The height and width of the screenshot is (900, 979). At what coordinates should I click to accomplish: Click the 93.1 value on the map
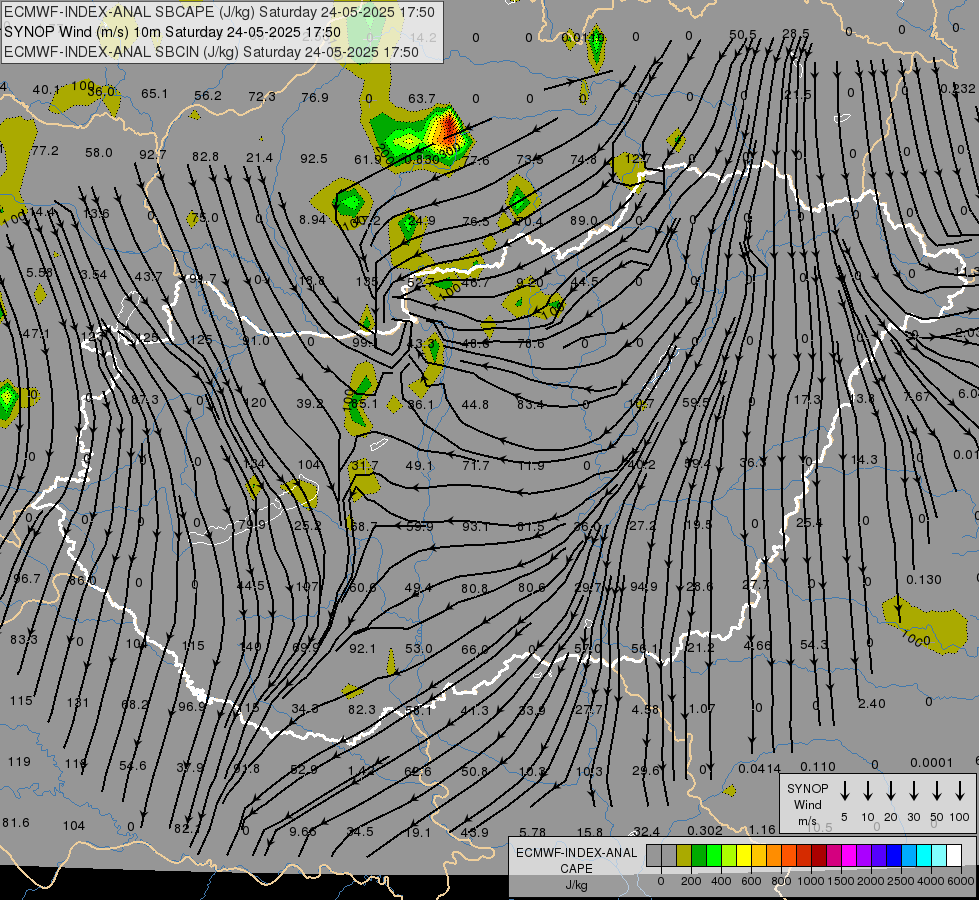click(x=476, y=527)
